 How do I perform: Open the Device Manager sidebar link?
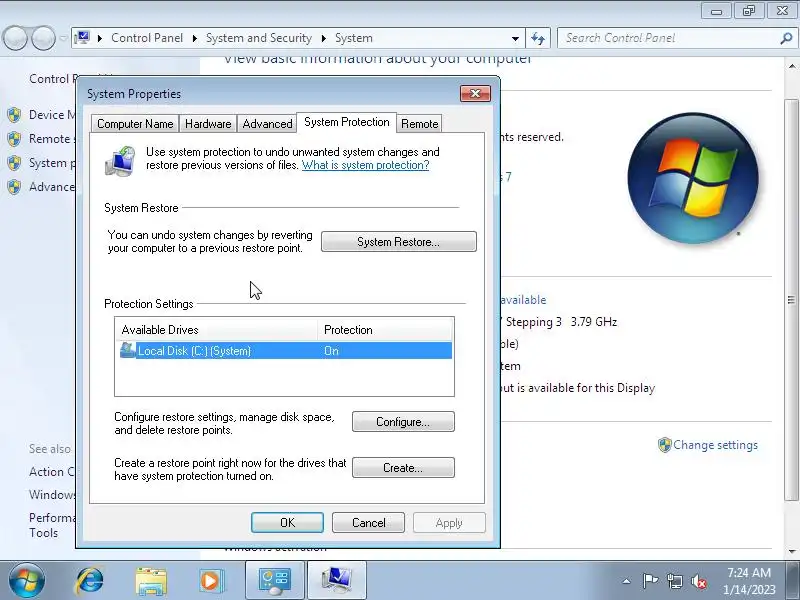[x=52, y=115]
